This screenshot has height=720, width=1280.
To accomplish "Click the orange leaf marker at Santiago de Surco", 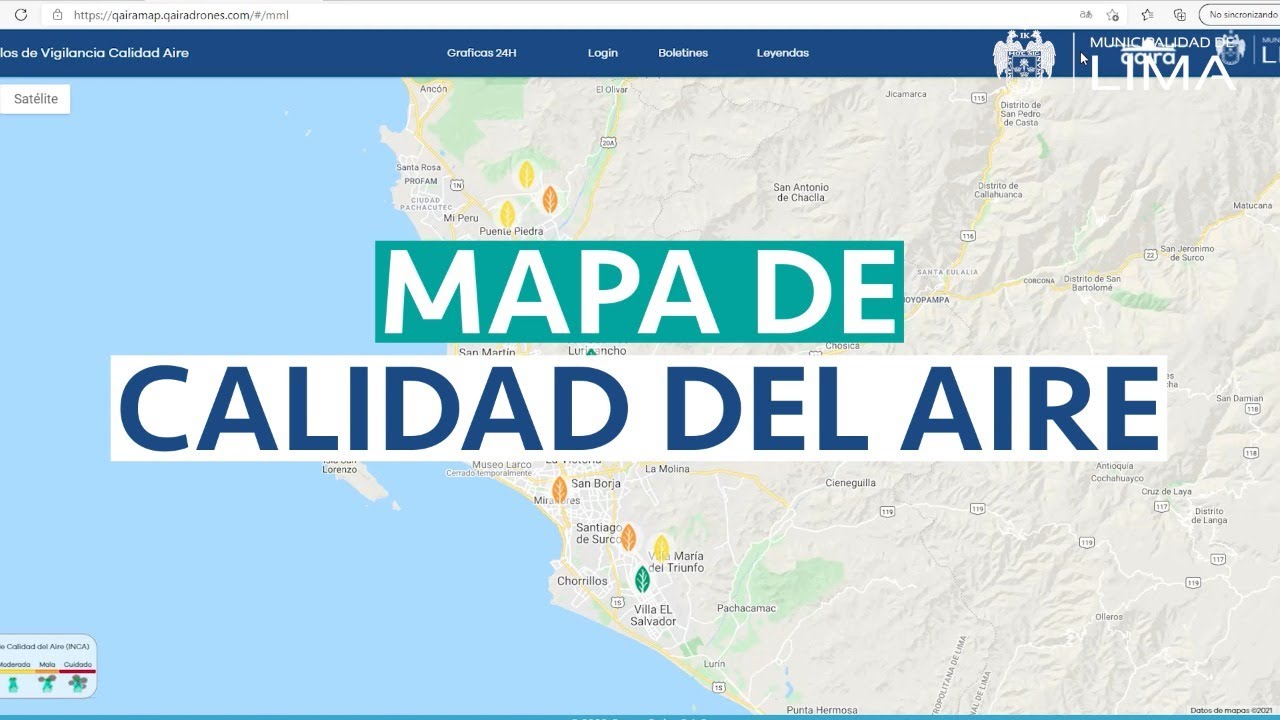I will click(628, 538).
